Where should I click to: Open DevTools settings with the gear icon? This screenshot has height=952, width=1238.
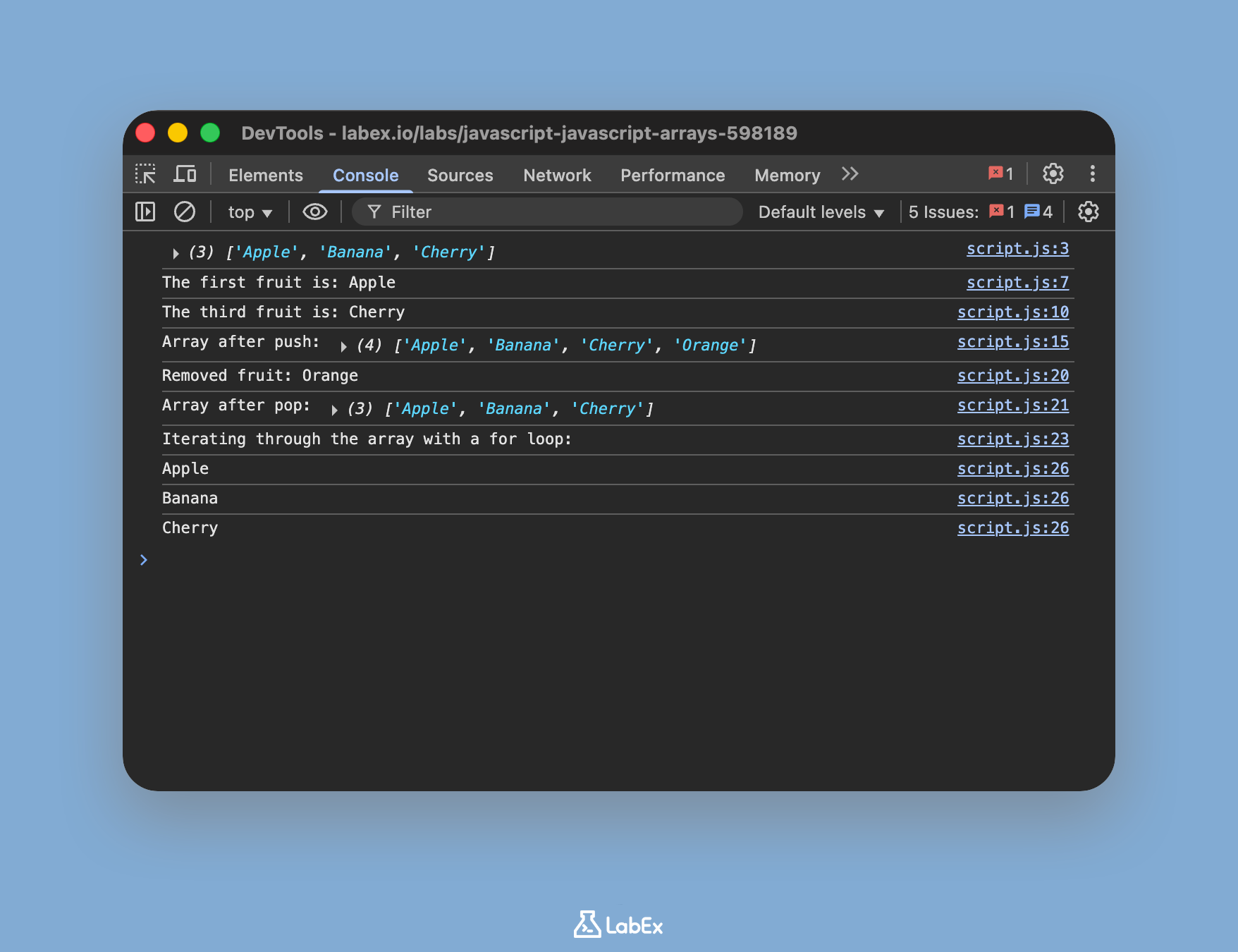coord(1053,173)
